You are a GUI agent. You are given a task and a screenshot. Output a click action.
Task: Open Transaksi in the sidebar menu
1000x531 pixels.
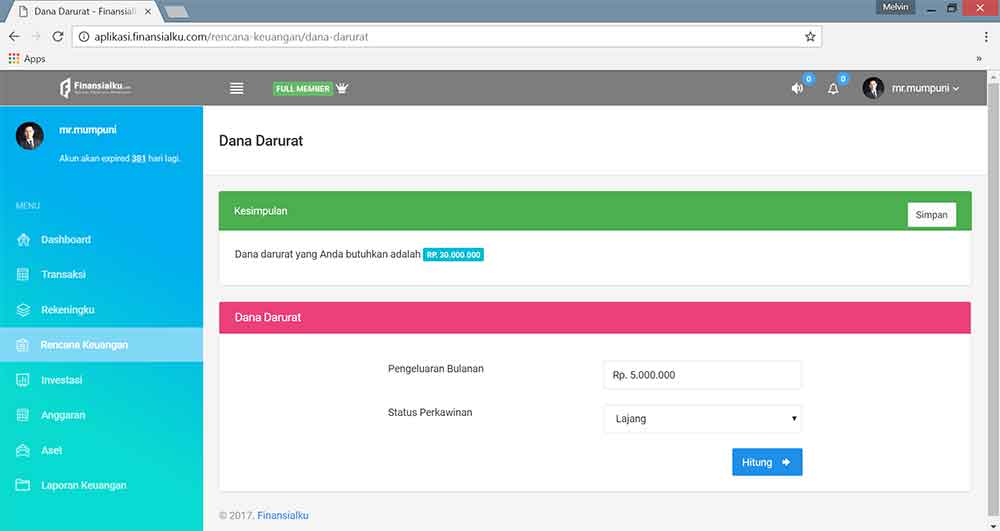(x=63, y=275)
